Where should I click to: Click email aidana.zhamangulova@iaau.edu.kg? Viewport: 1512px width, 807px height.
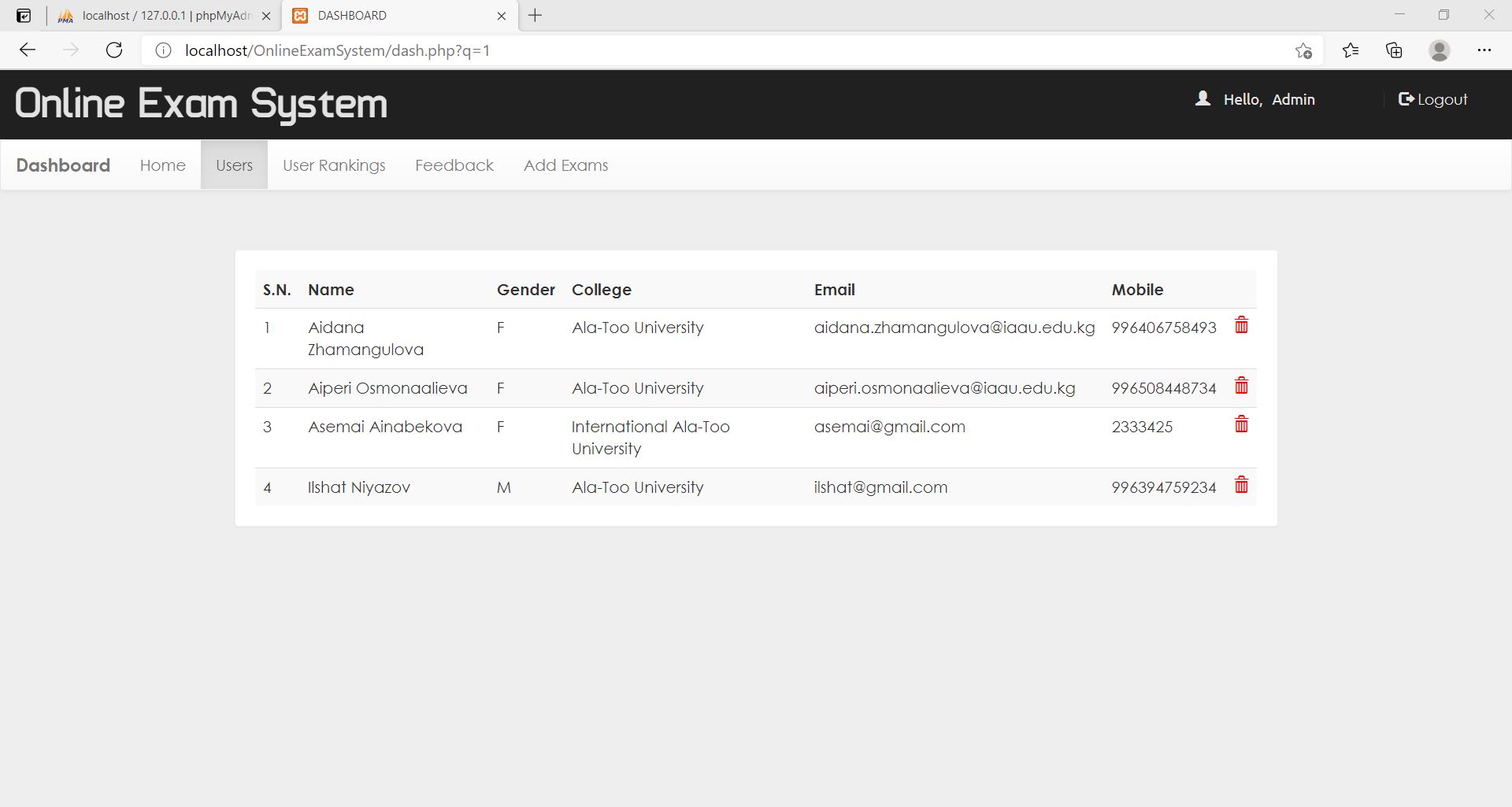pos(954,328)
